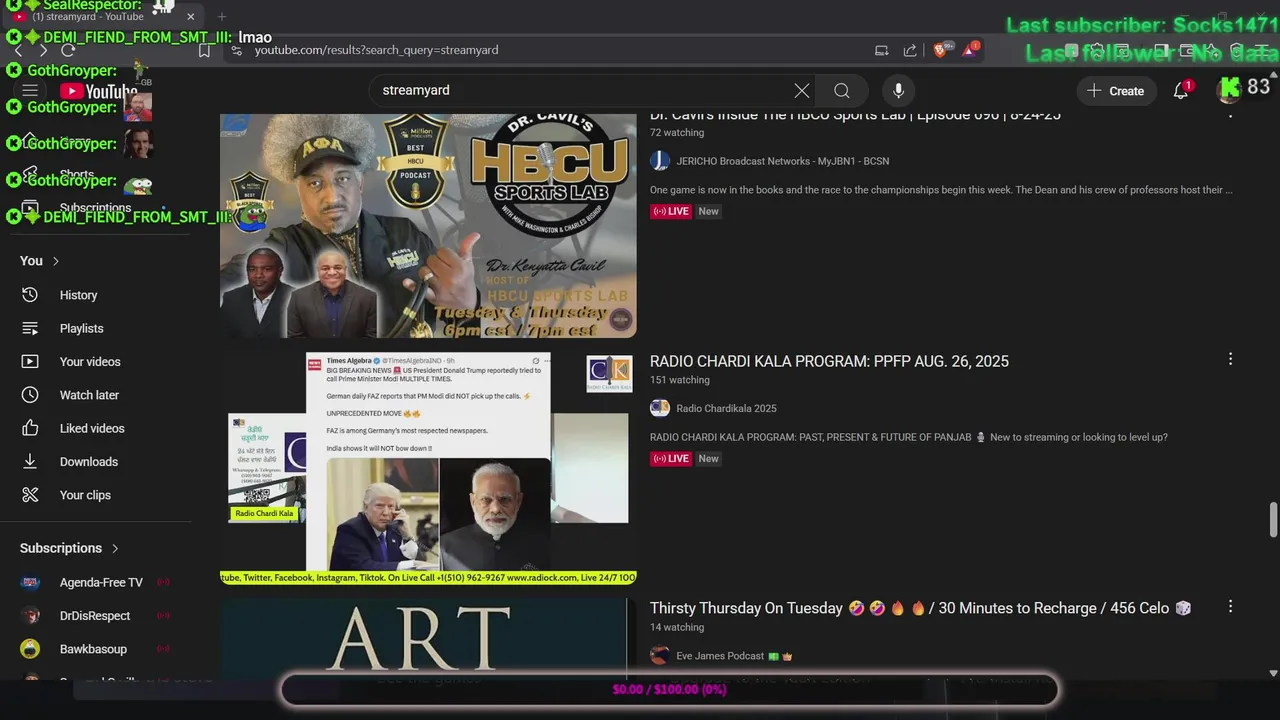Close the streamyard - YouTube tab
This screenshot has width=1280, height=720.
click(190, 16)
